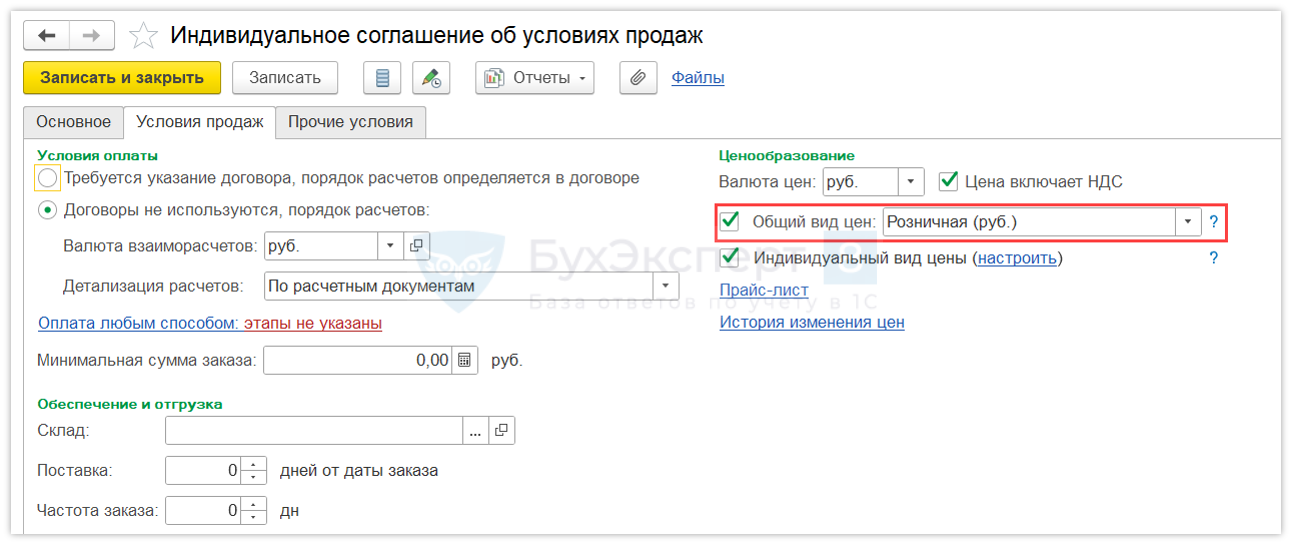Click Записать и закрыть button
This screenshot has height=545, width=1292.
tap(122, 78)
